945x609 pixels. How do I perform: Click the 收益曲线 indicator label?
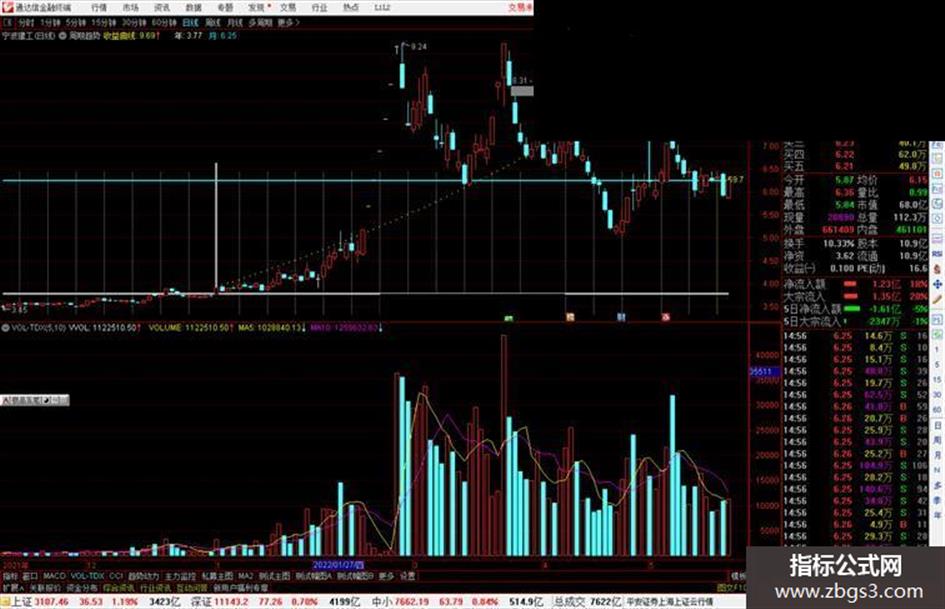pyautogui.click(x=120, y=36)
